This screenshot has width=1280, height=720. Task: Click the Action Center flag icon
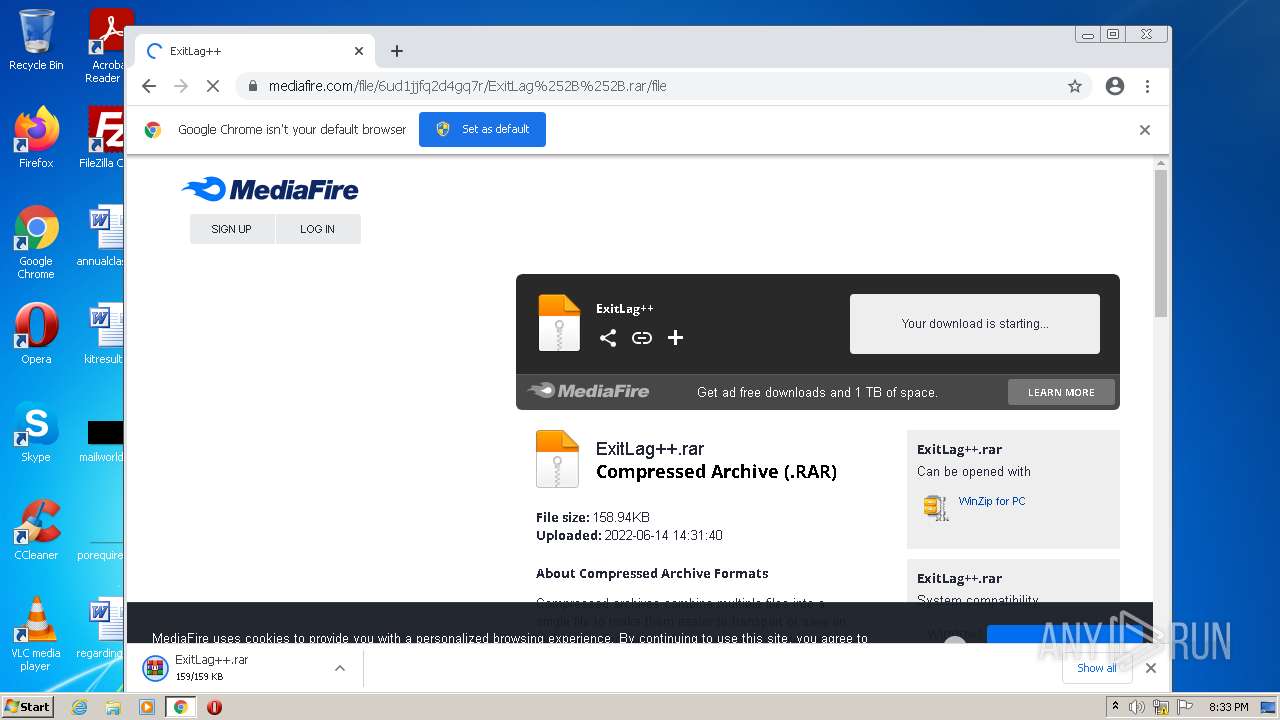click(1185, 707)
